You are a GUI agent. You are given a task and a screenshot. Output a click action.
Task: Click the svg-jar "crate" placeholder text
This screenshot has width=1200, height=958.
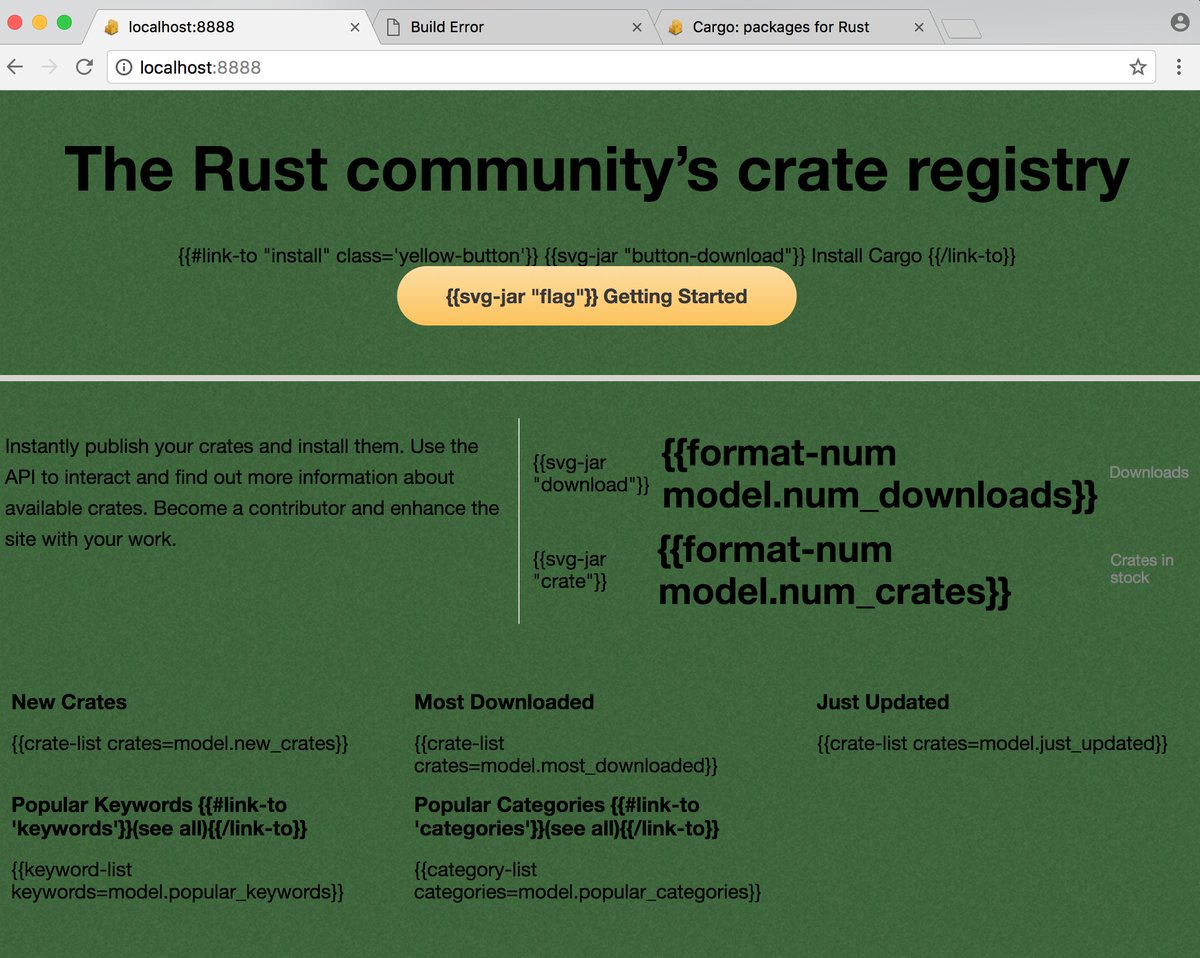click(571, 570)
